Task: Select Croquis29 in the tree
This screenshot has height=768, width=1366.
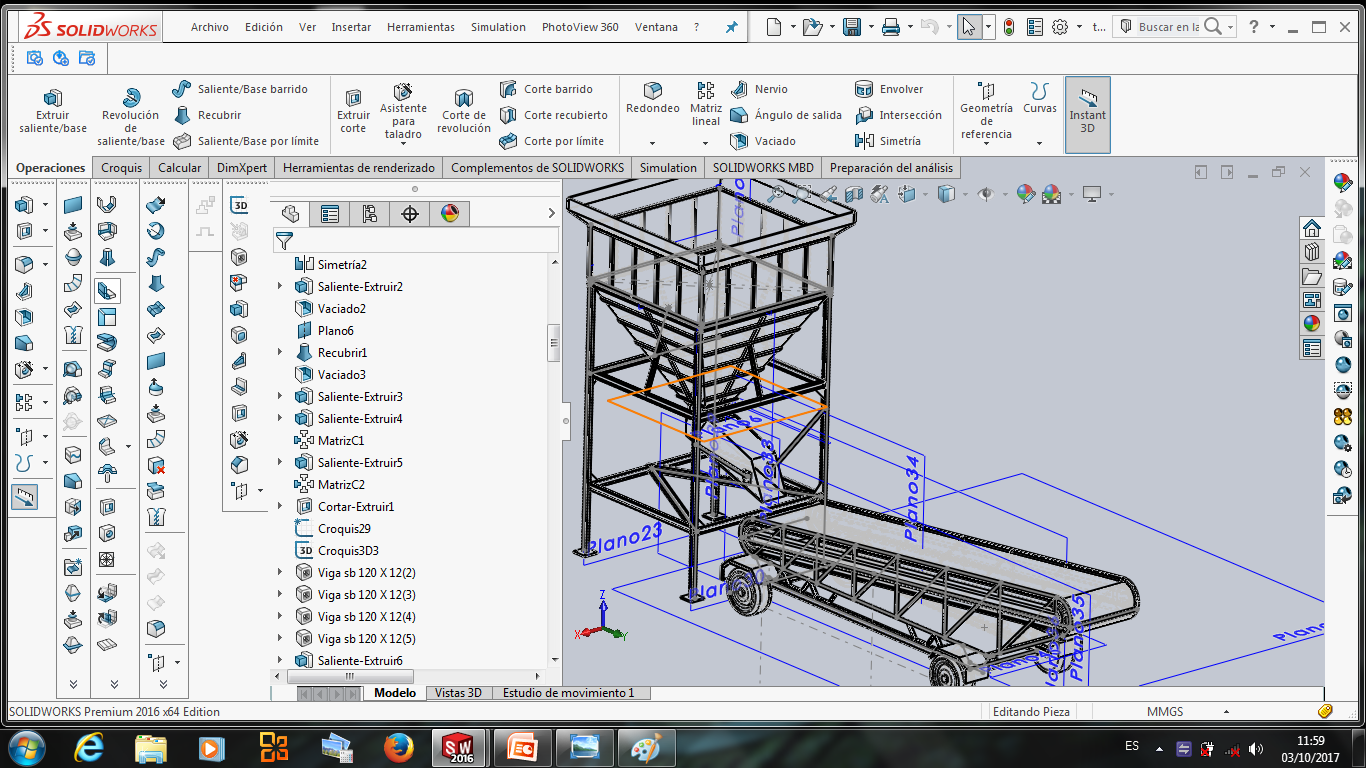Action: [344, 528]
